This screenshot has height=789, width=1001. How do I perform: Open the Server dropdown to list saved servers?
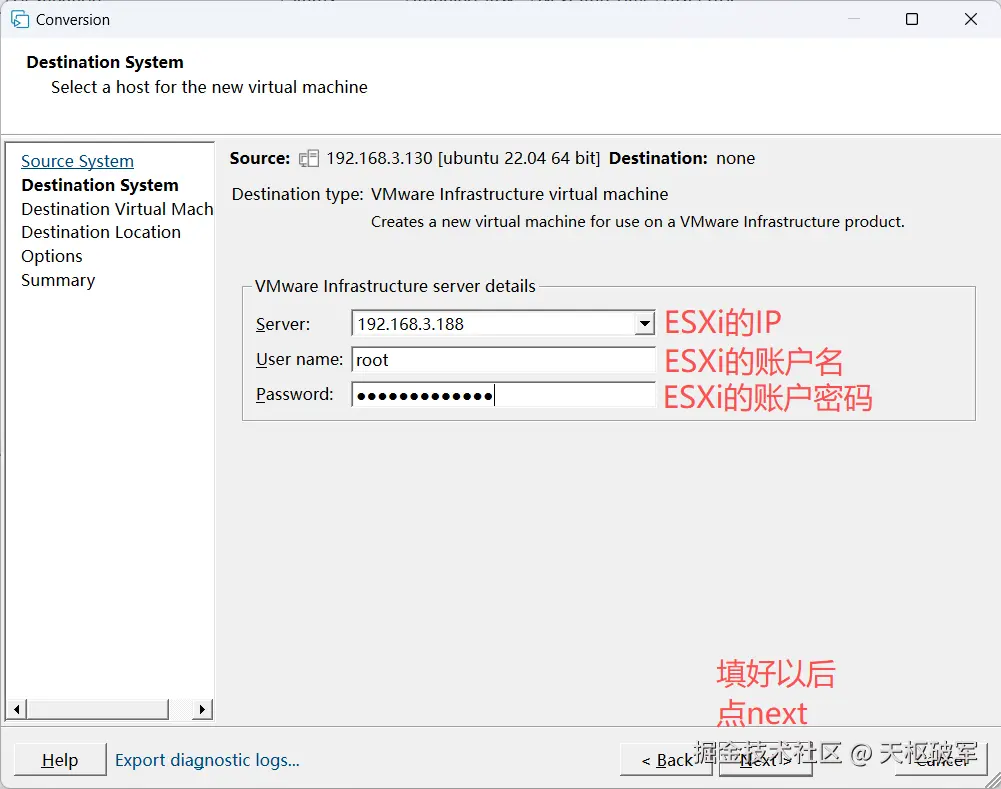pos(643,323)
